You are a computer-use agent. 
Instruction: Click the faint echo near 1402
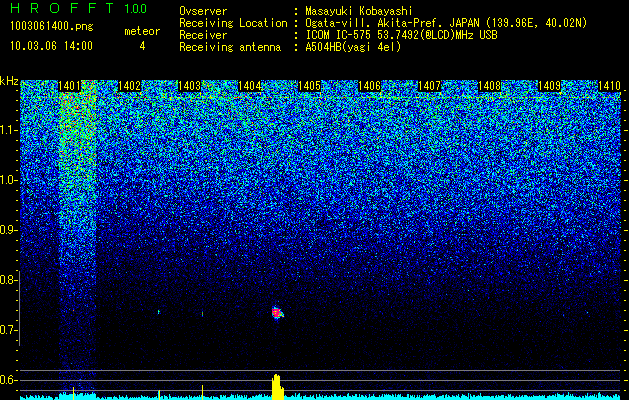tap(159, 312)
